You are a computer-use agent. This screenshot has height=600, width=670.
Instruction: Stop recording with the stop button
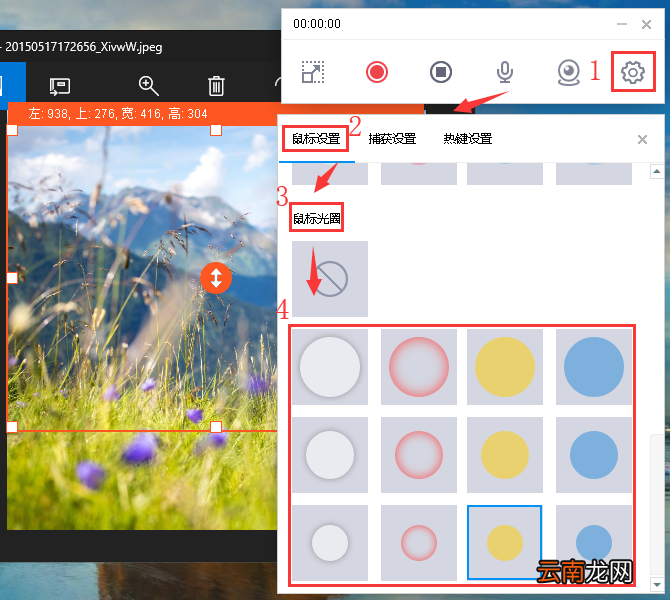coord(441,72)
